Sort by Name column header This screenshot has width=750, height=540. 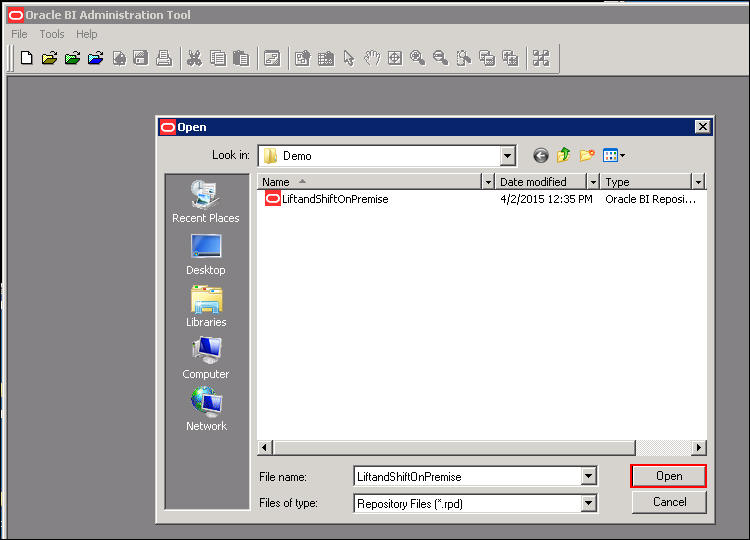pyautogui.click(x=370, y=182)
